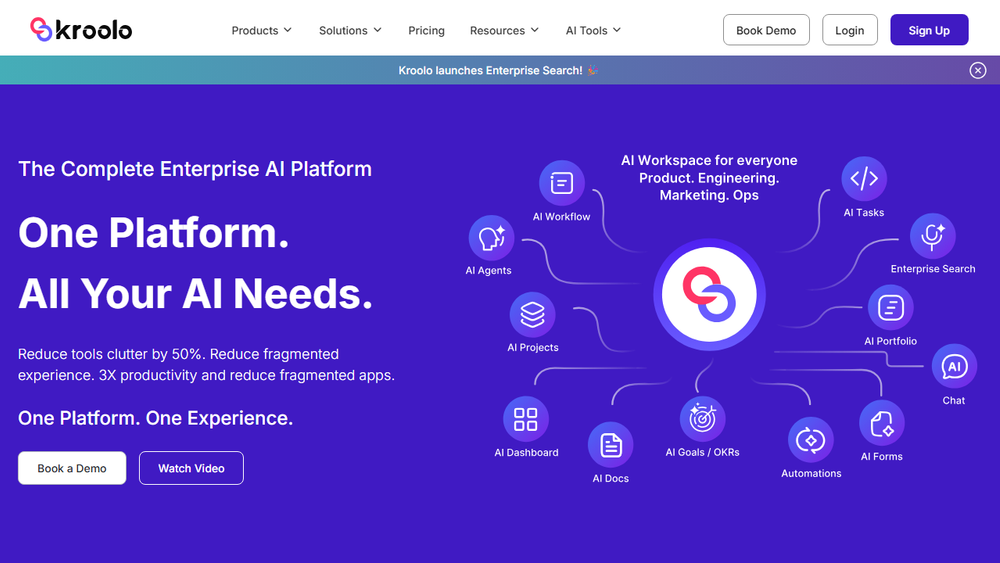Click the Login button

(849, 30)
